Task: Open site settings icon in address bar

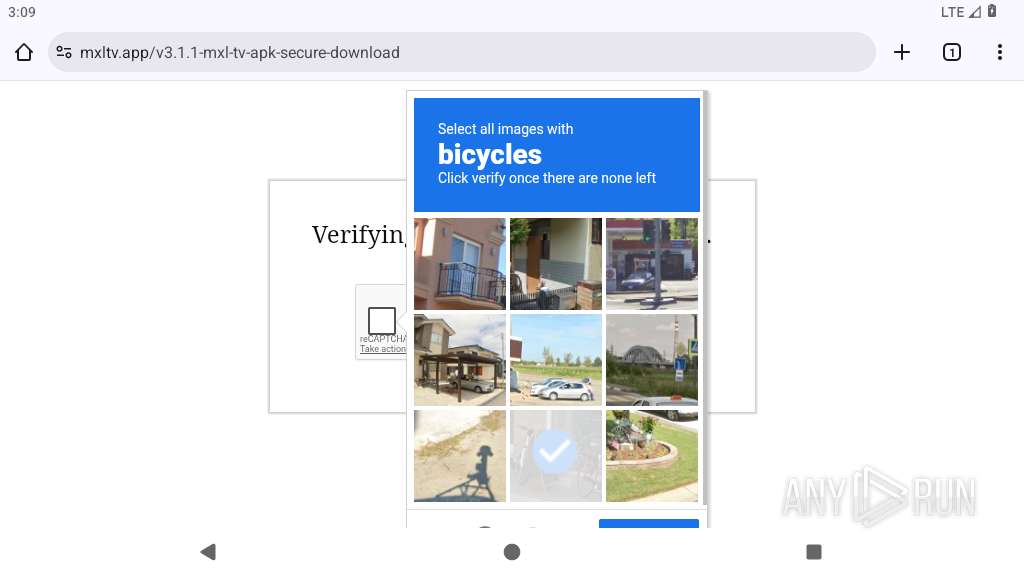Action: pyautogui.click(x=63, y=52)
